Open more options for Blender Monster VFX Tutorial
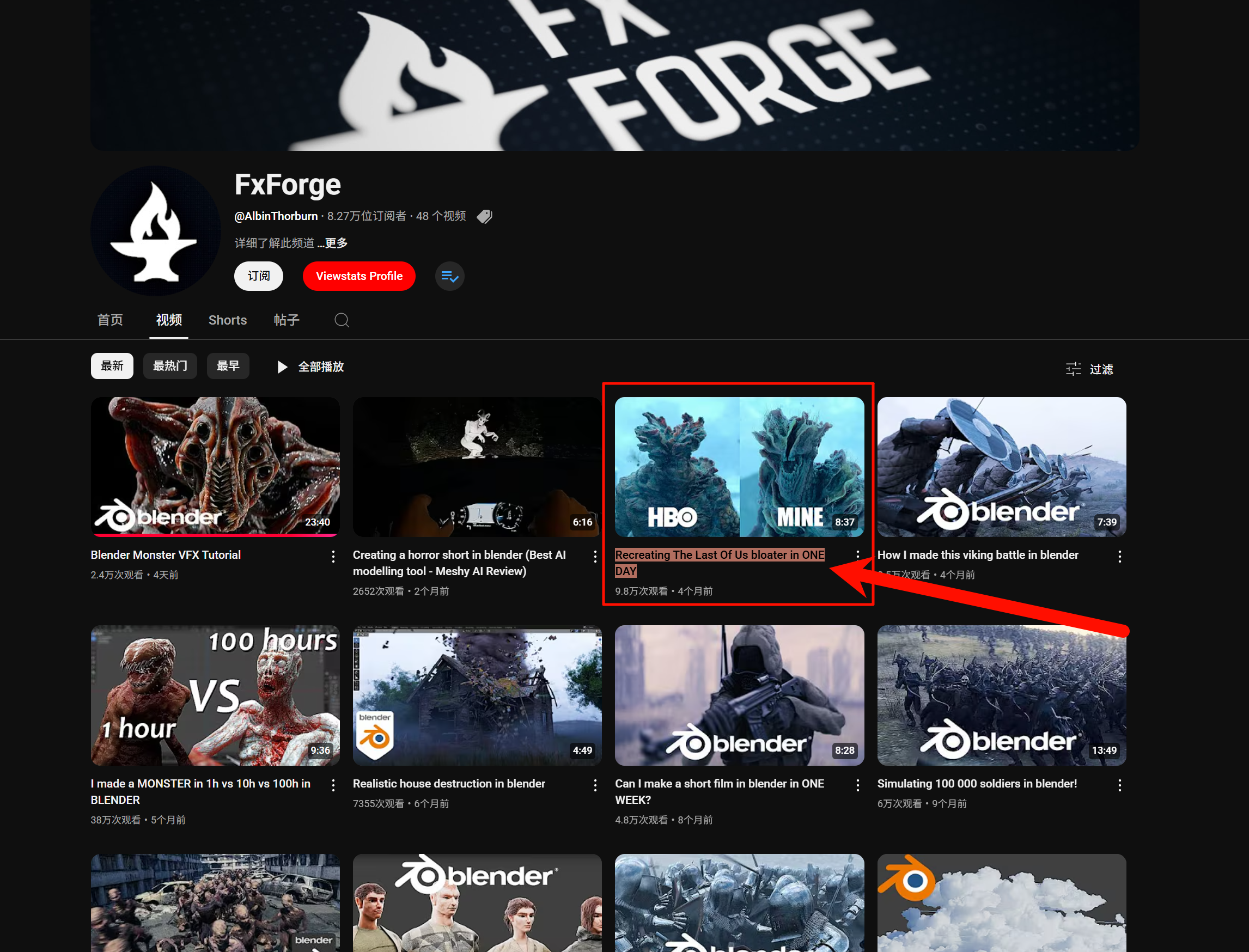 [333, 557]
